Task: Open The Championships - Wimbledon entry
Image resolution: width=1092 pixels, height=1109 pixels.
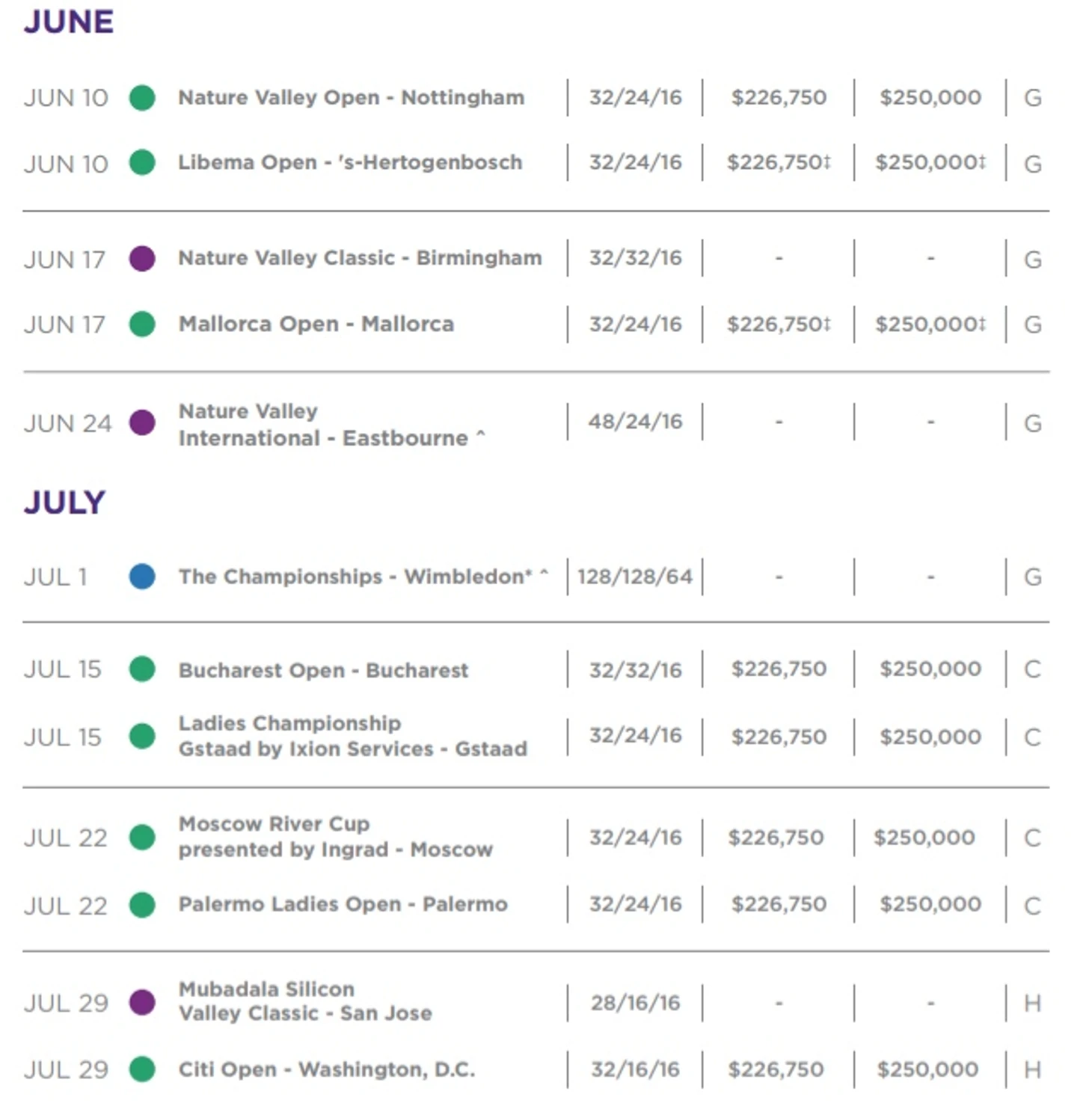Action: (x=355, y=577)
